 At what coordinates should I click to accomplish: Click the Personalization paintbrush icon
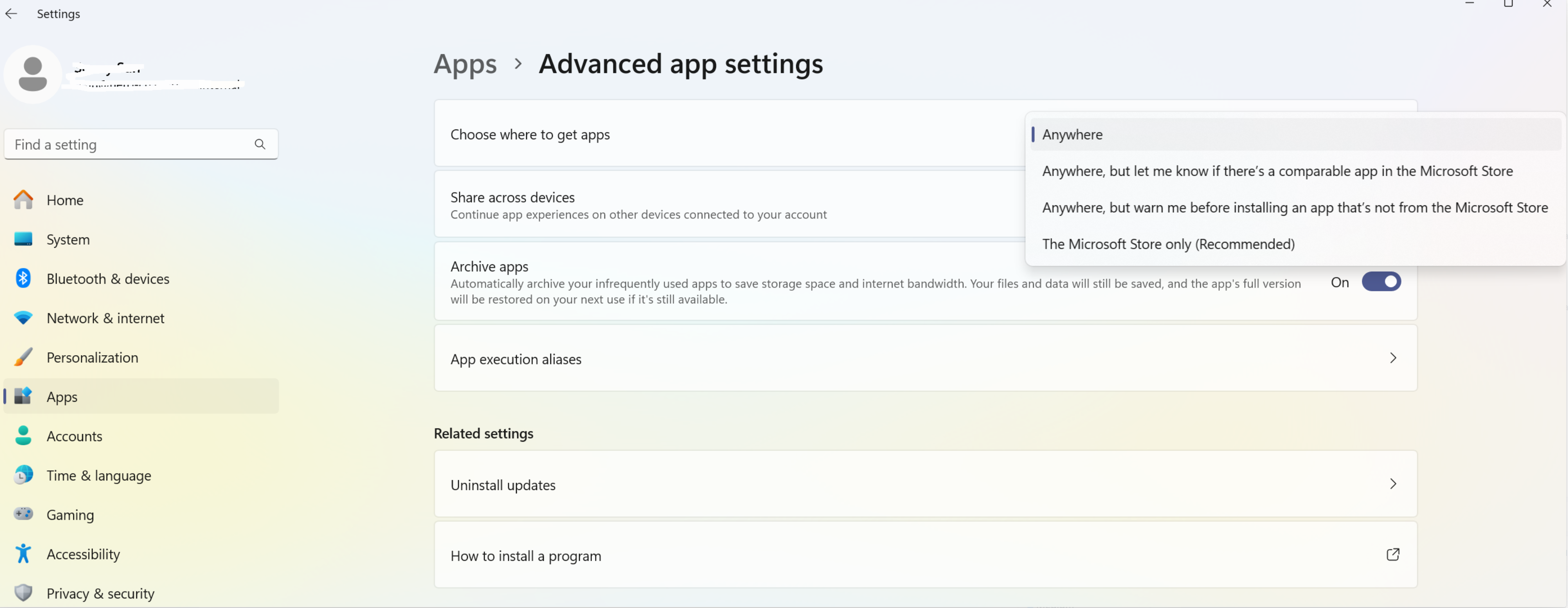click(23, 357)
